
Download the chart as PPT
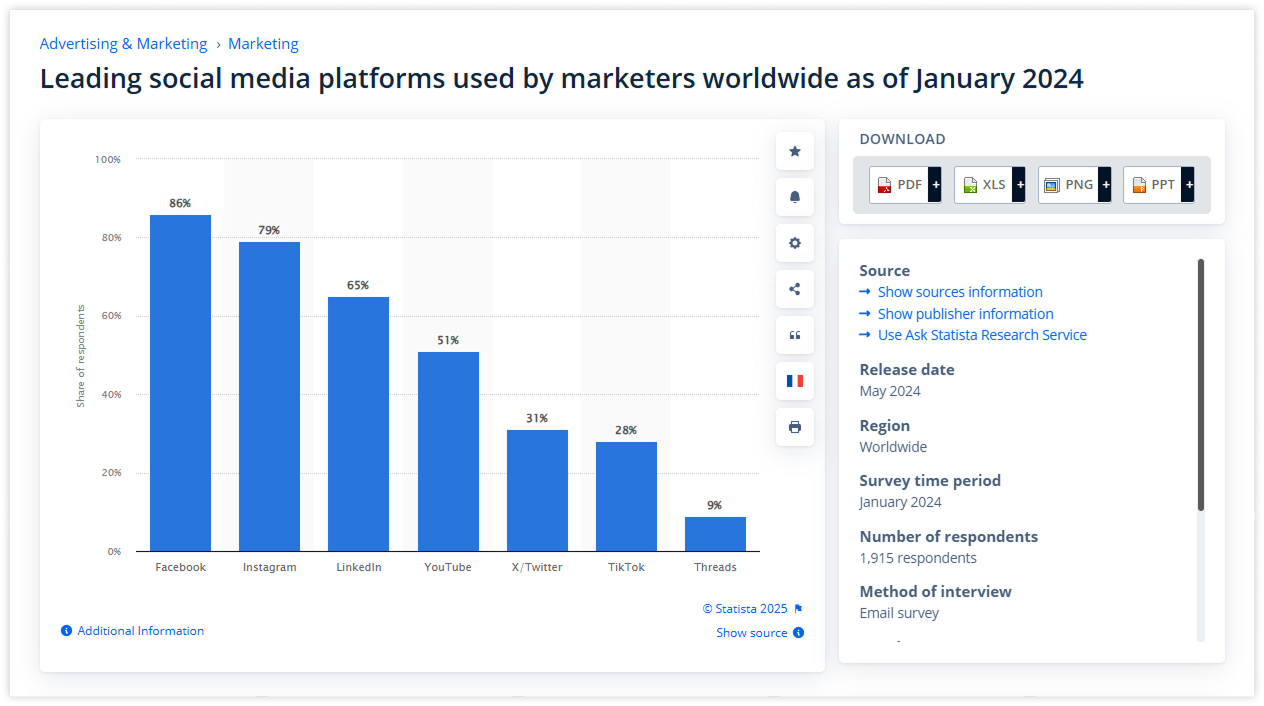pyautogui.click(x=1159, y=185)
